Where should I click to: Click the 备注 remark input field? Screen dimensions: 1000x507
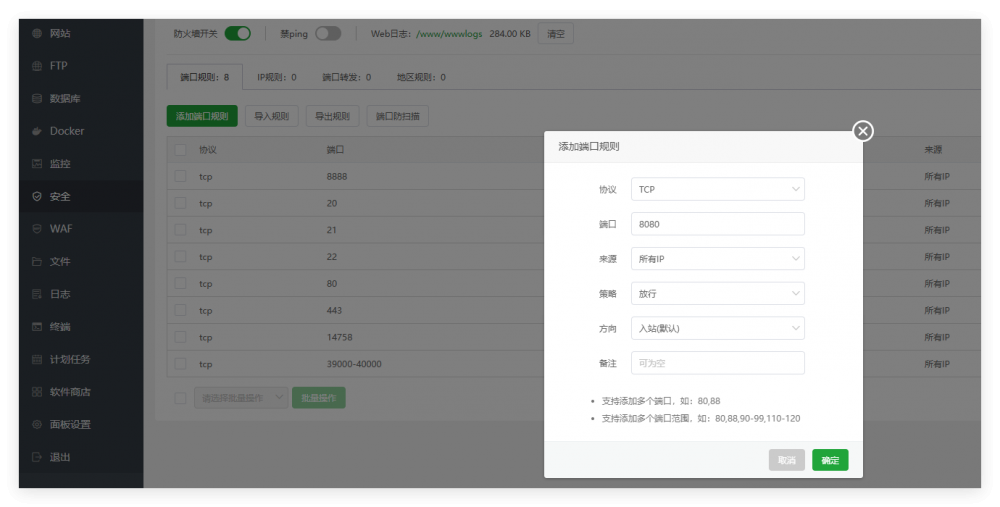(717, 363)
